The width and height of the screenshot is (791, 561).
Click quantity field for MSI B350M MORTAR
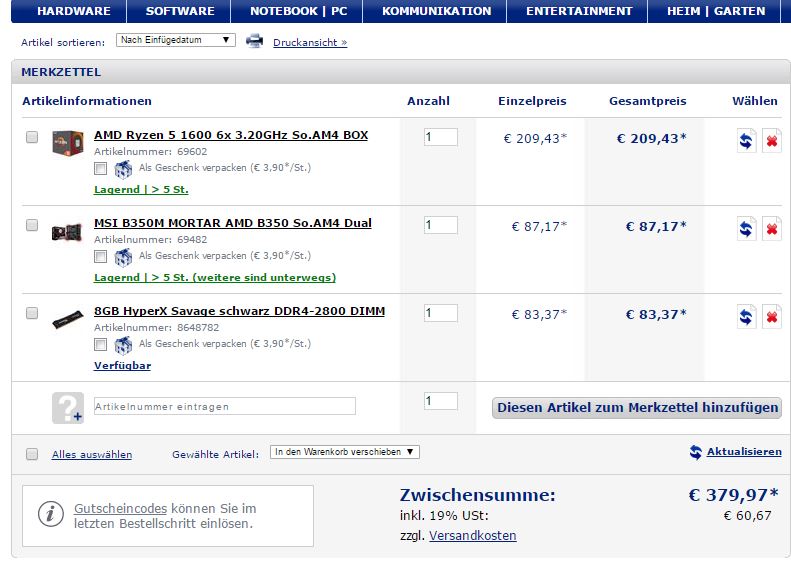[x=440, y=225]
